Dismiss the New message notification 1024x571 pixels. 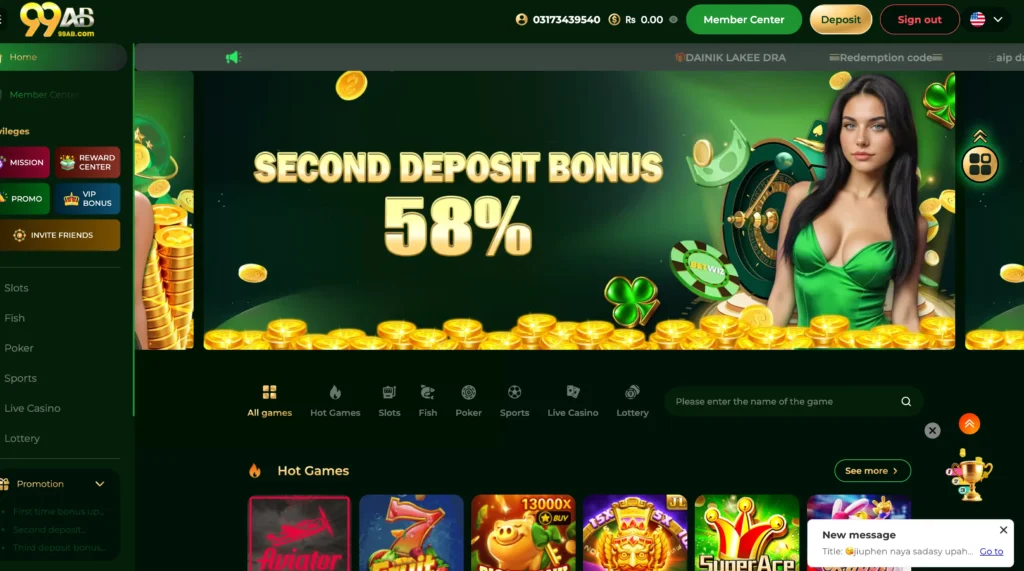(x=1003, y=530)
